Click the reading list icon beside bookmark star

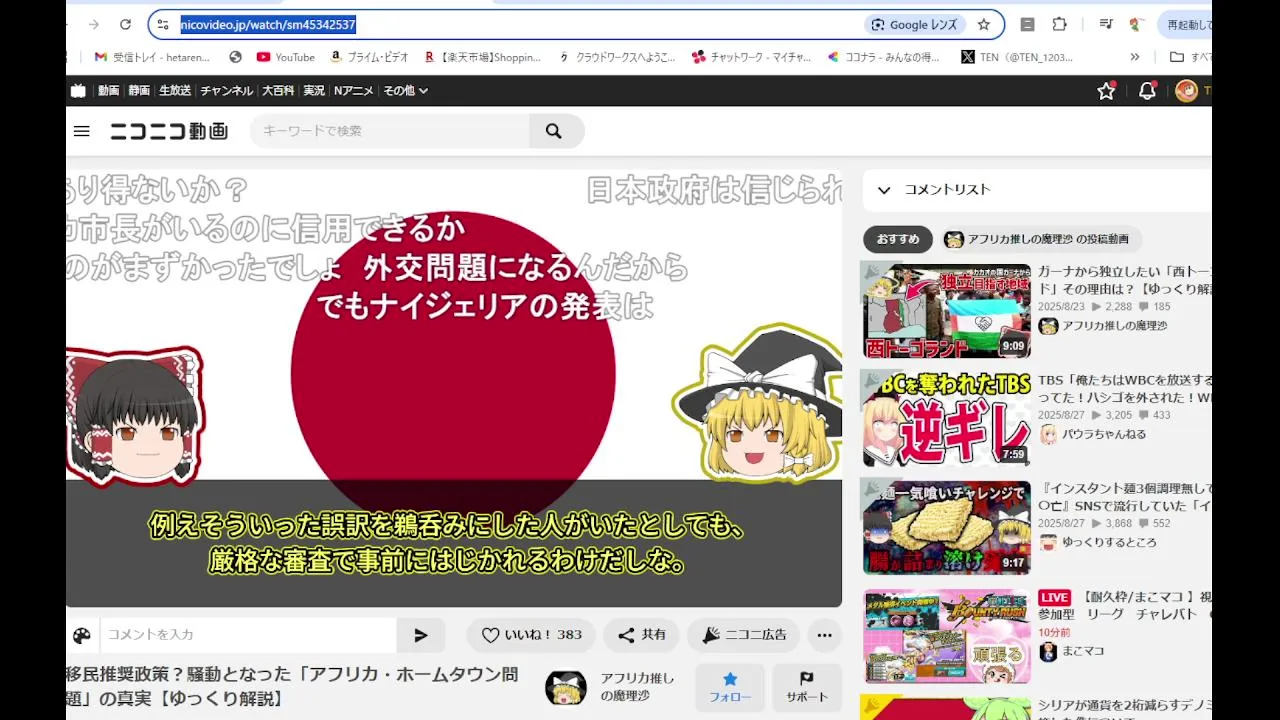1027,24
